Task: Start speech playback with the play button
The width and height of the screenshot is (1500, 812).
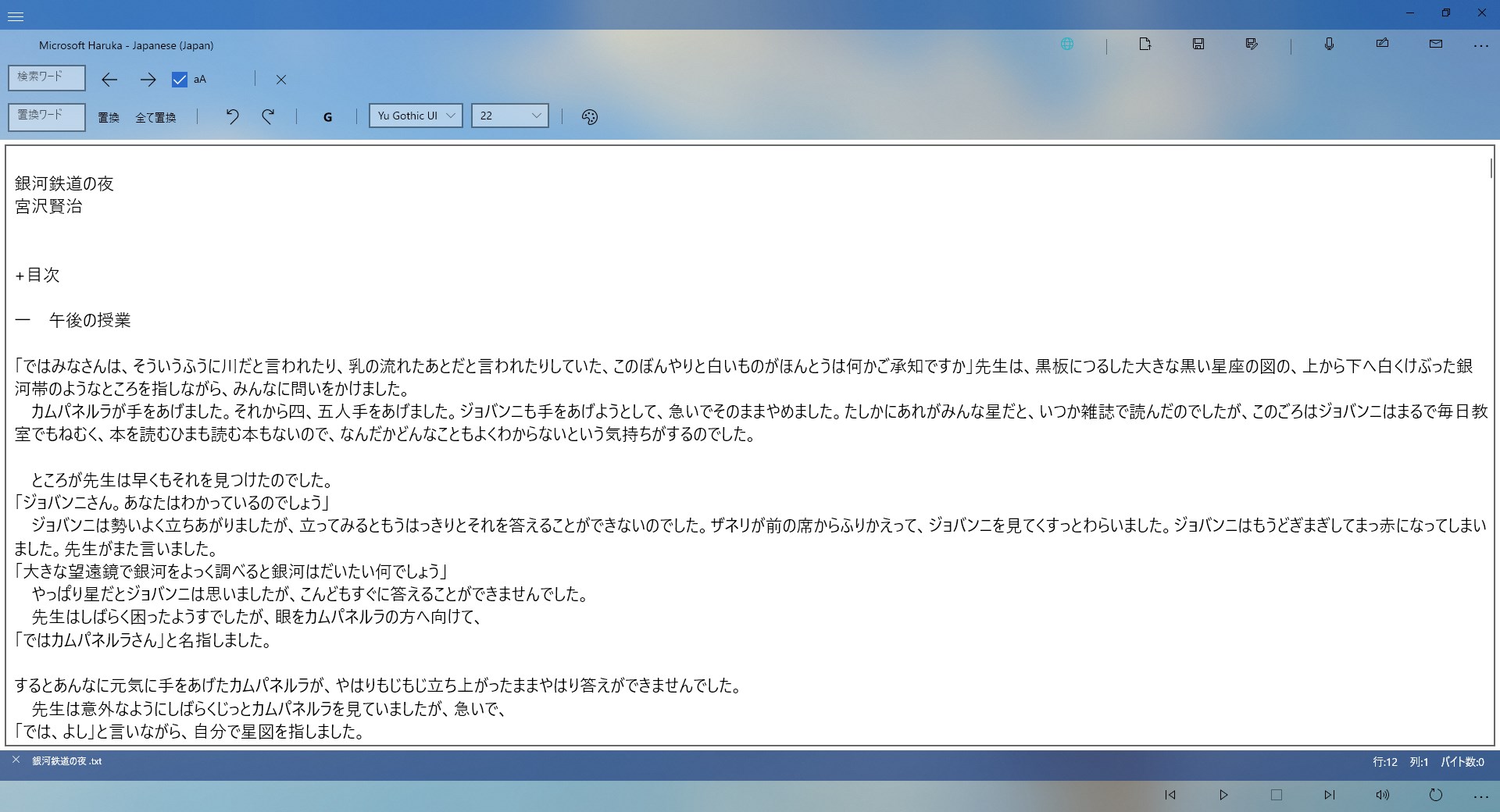Action: 1223,795
